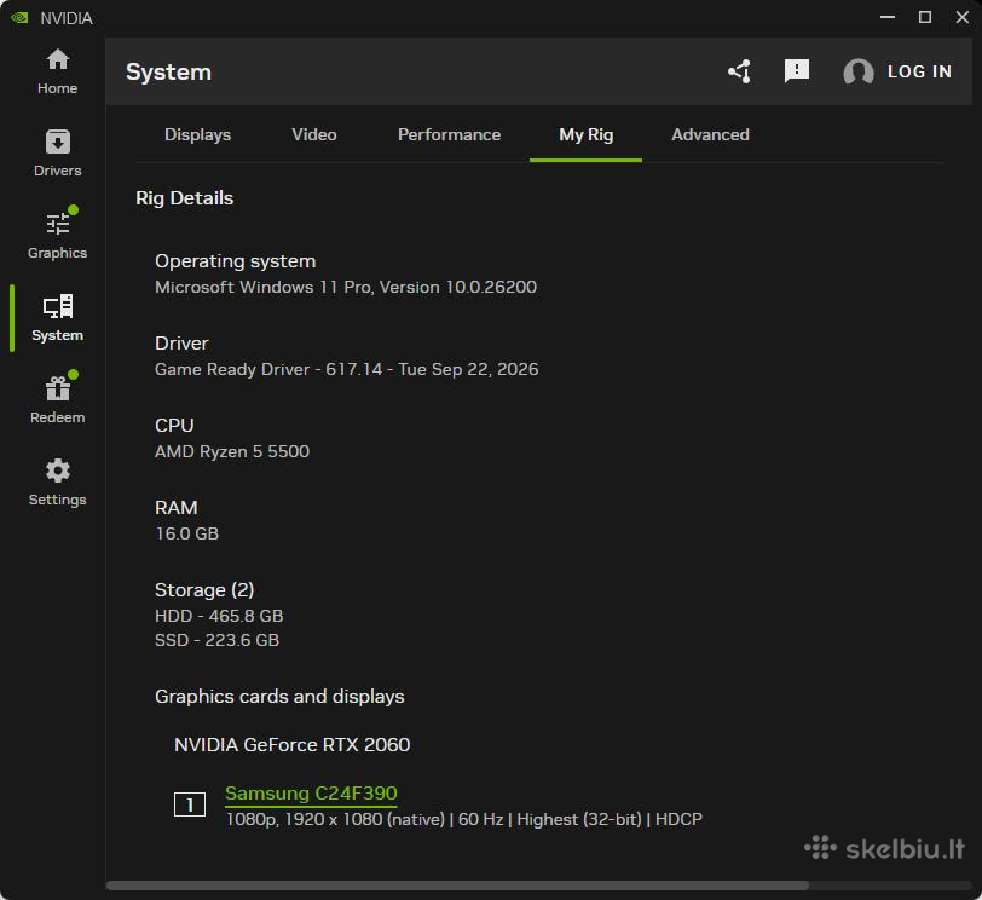Image resolution: width=982 pixels, height=900 pixels.
Task: Click the user avatar icon
Action: (x=858, y=71)
